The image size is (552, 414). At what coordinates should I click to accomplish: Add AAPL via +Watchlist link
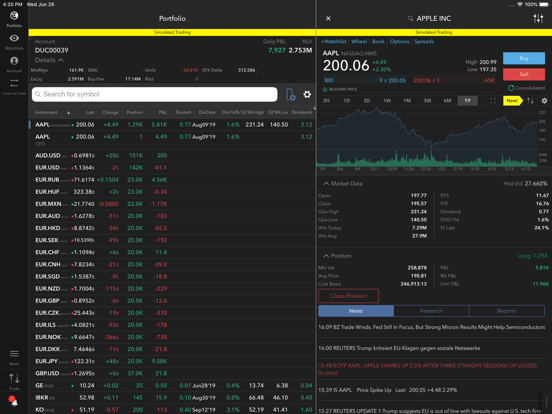[x=334, y=42]
